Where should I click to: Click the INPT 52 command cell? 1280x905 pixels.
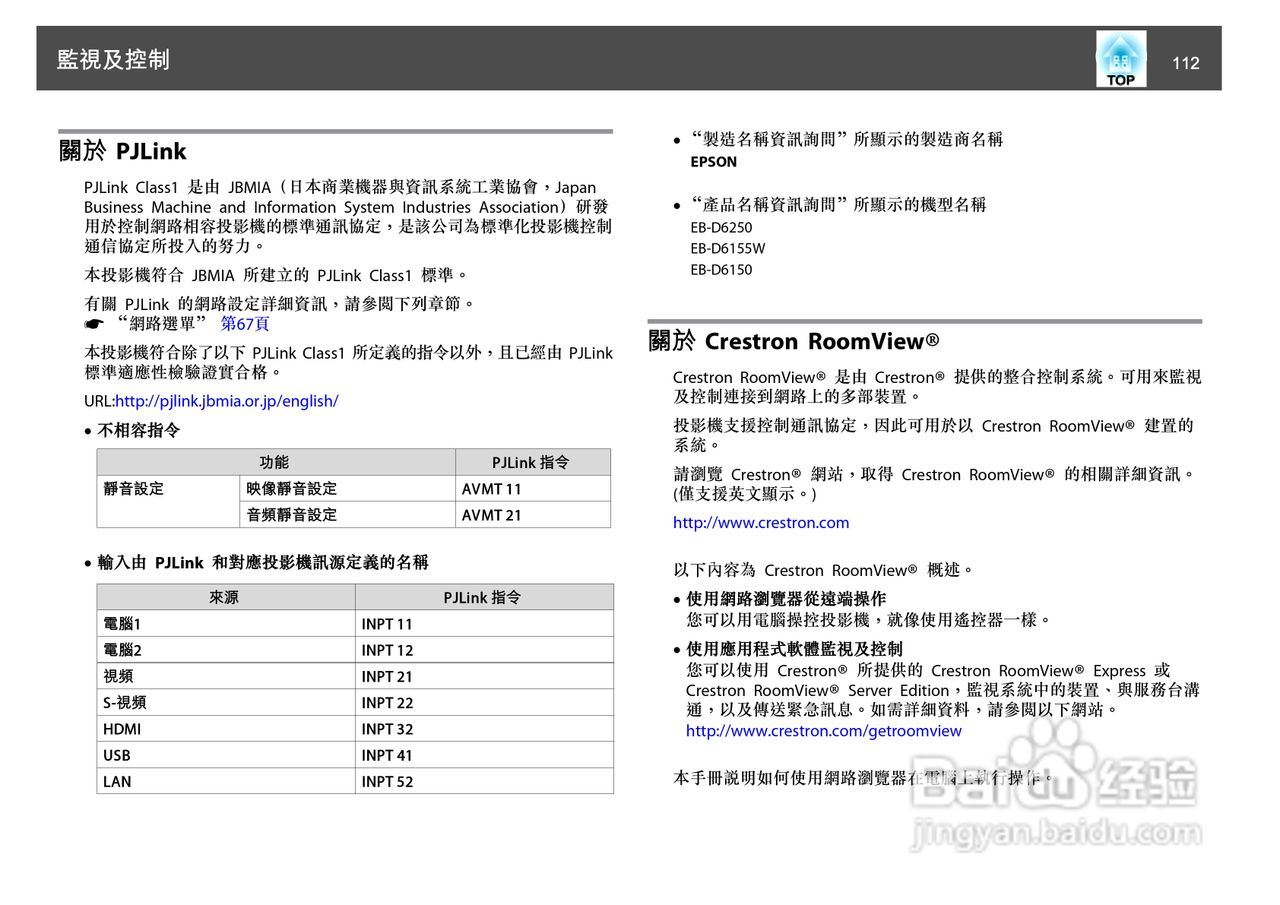[x=484, y=781]
